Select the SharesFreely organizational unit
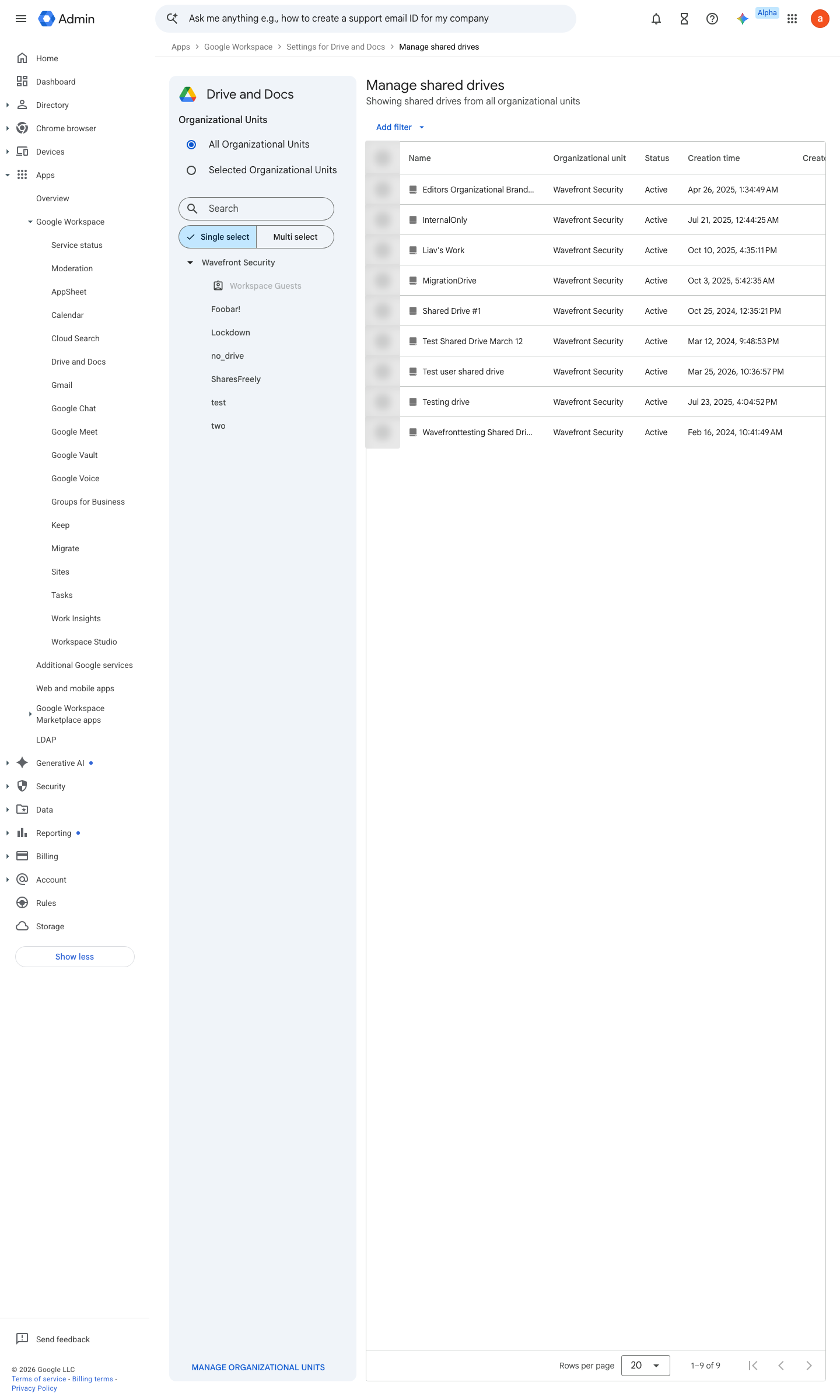Image resolution: width=840 pixels, height=1400 pixels. coord(236,379)
